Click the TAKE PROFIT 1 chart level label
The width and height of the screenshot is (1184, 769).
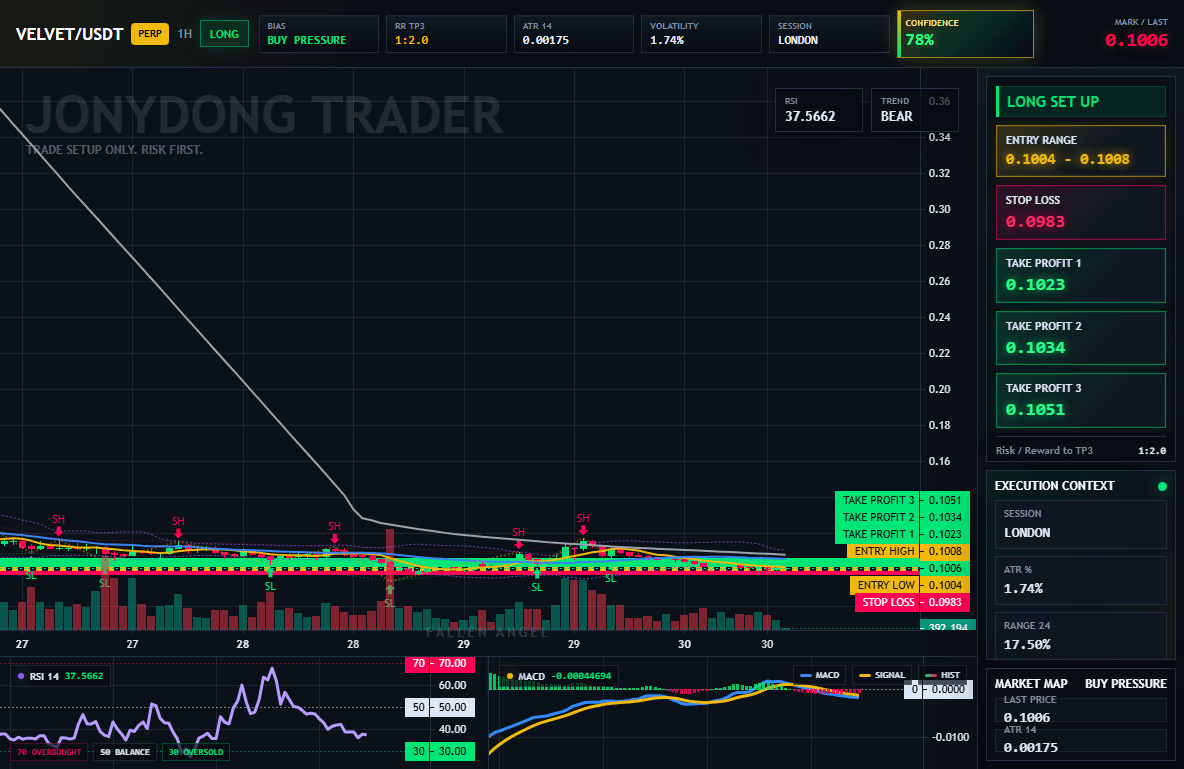(877, 534)
